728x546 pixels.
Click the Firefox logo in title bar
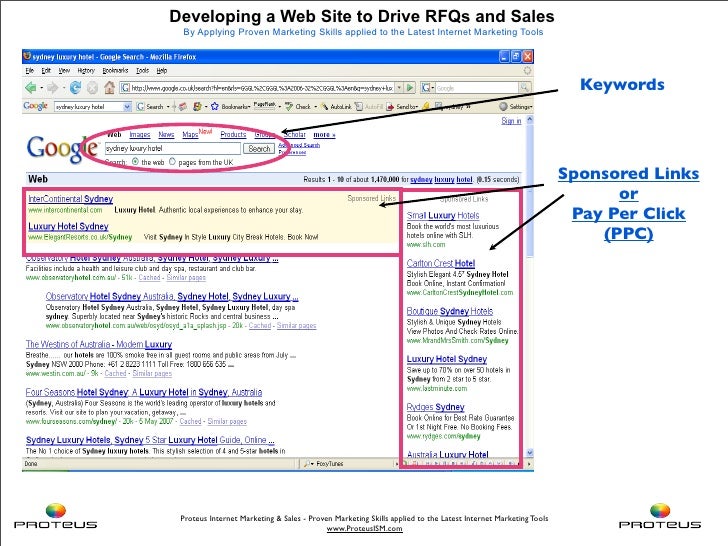click(27, 56)
